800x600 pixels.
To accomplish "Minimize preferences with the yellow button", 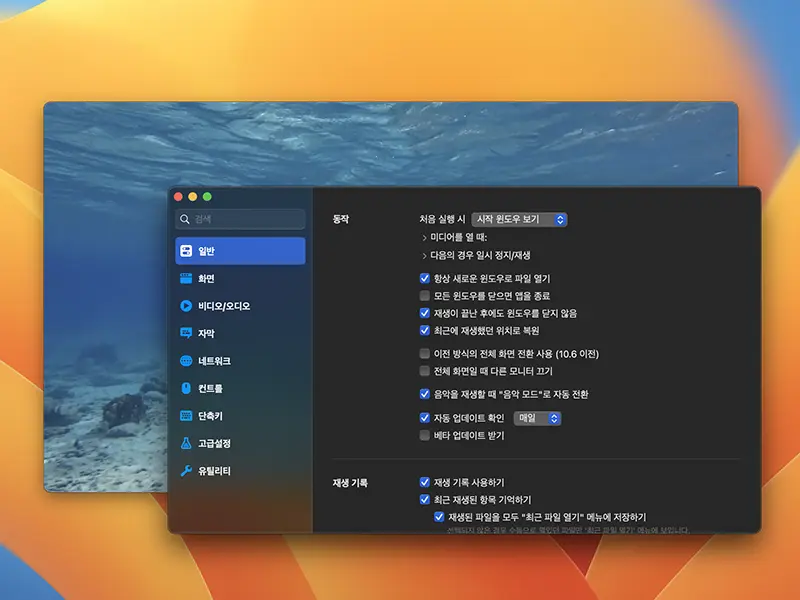I will [x=192, y=196].
